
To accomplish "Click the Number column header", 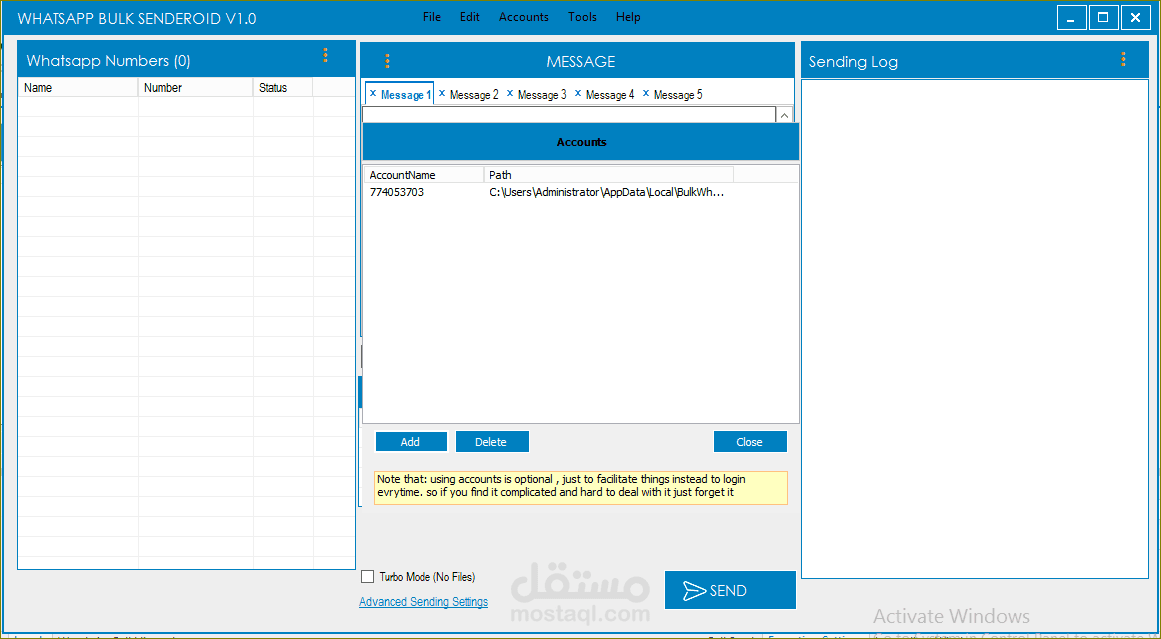I will point(195,87).
